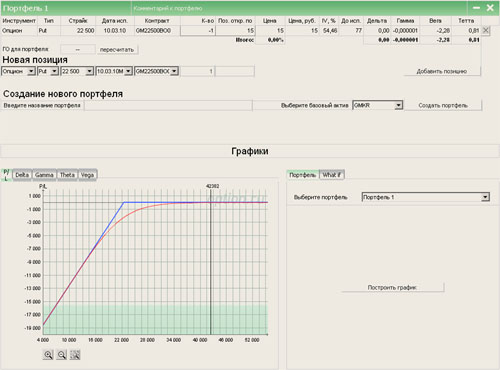Click the zoom-to-selection chart icon
The width and height of the screenshot is (500, 370).
point(75,354)
